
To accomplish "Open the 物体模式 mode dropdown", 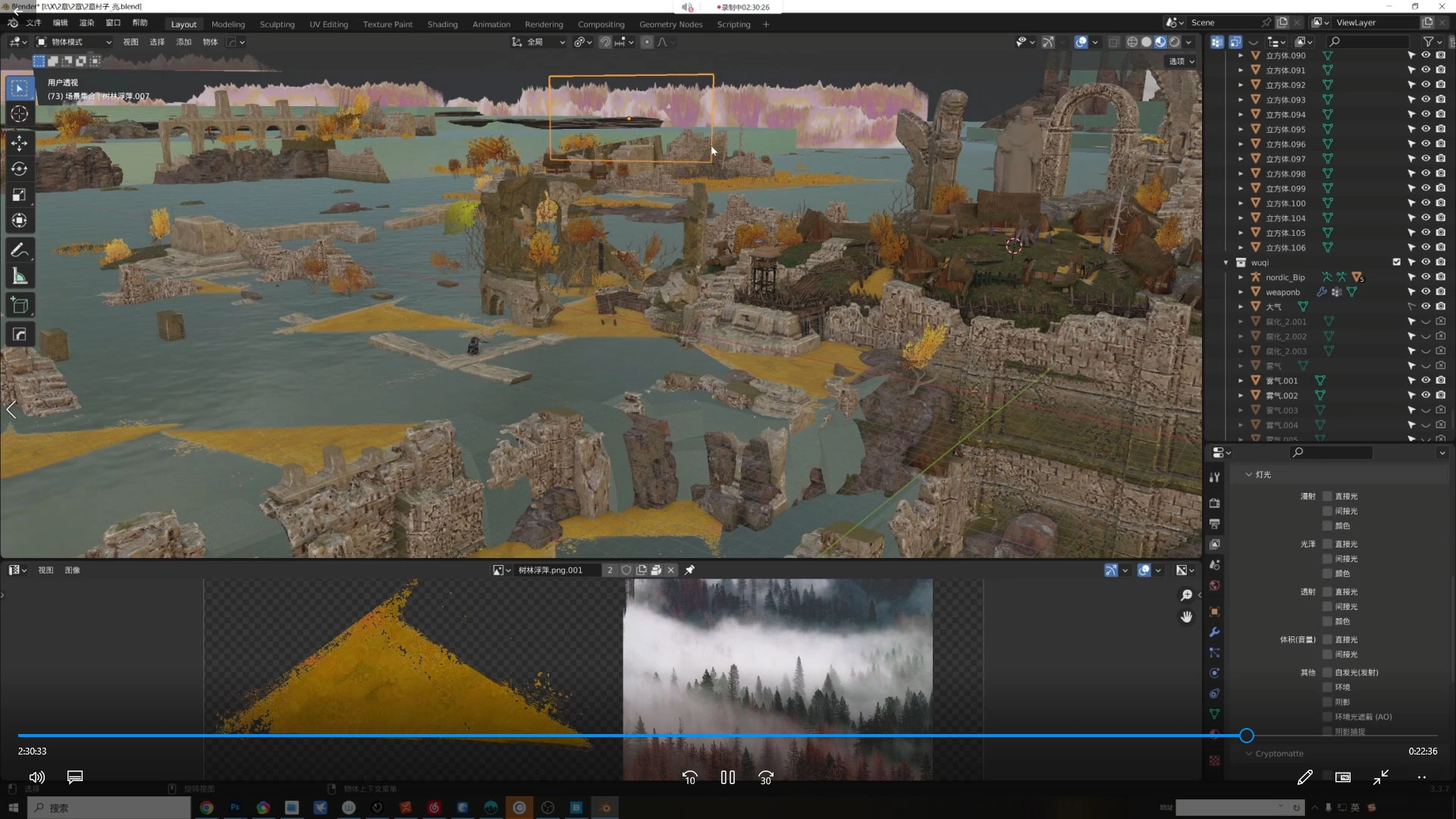I will 74,42.
